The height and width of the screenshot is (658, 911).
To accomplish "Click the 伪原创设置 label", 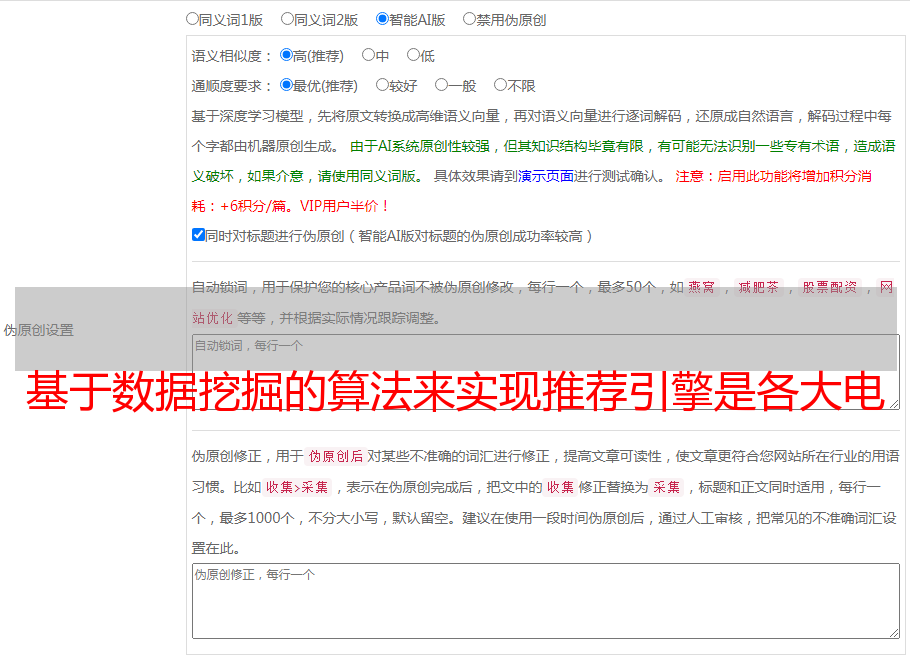I will 39,330.
